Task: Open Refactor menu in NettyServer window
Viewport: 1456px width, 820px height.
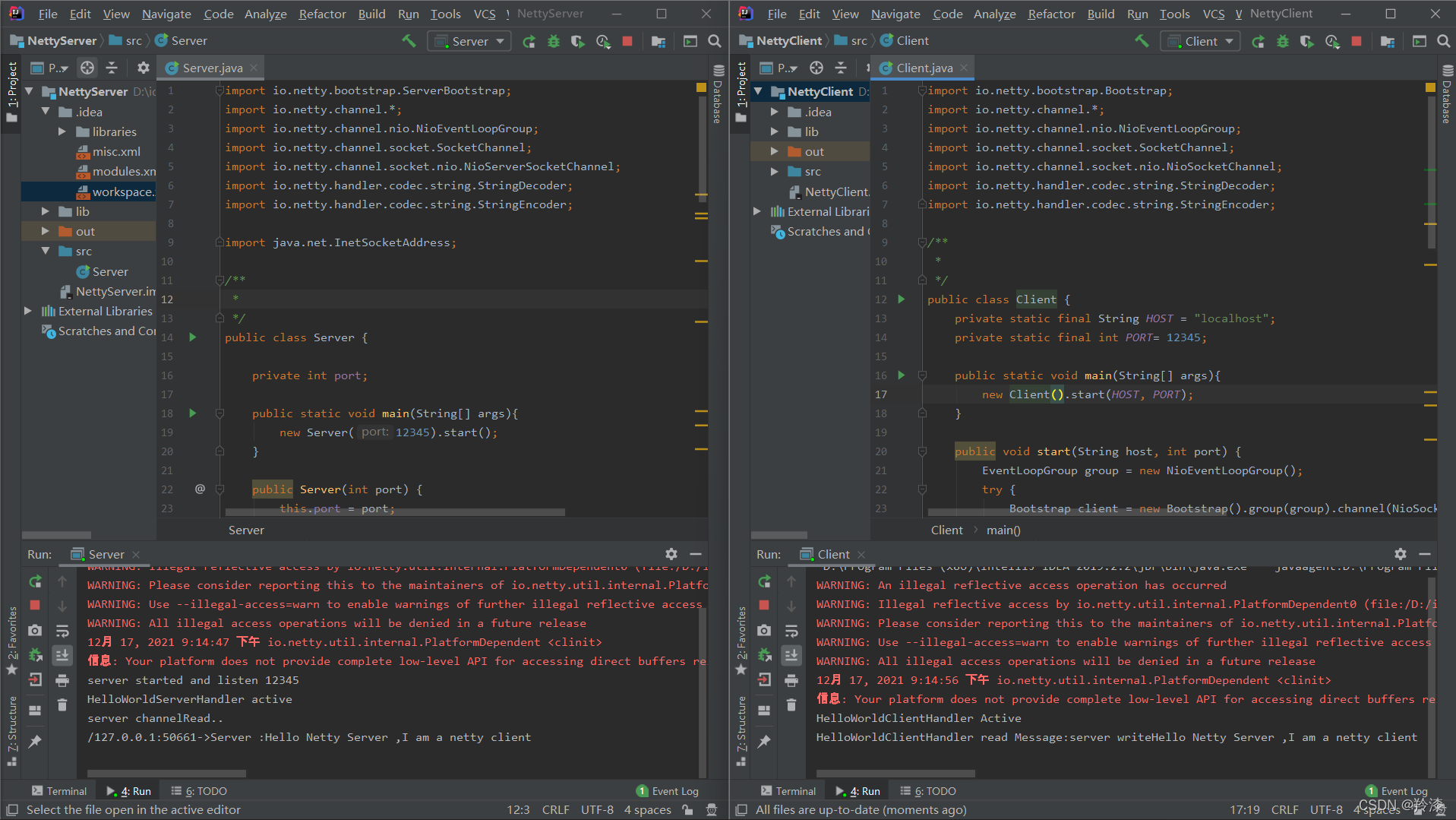Action: pos(322,14)
